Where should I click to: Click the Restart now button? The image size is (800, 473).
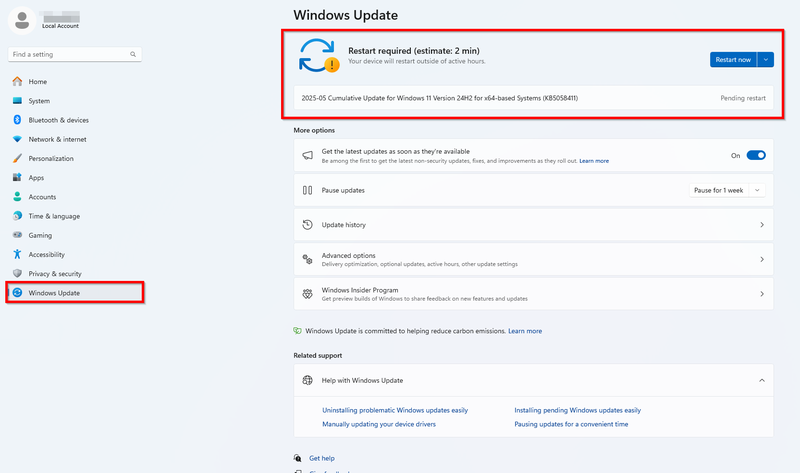(733, 60)
